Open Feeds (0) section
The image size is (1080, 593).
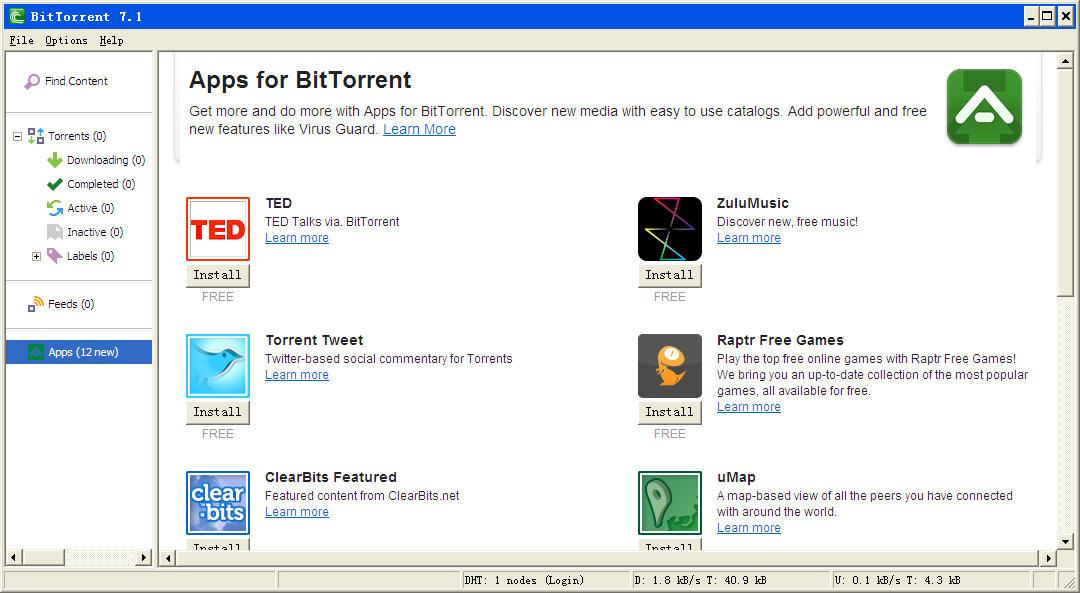(71, 304)
